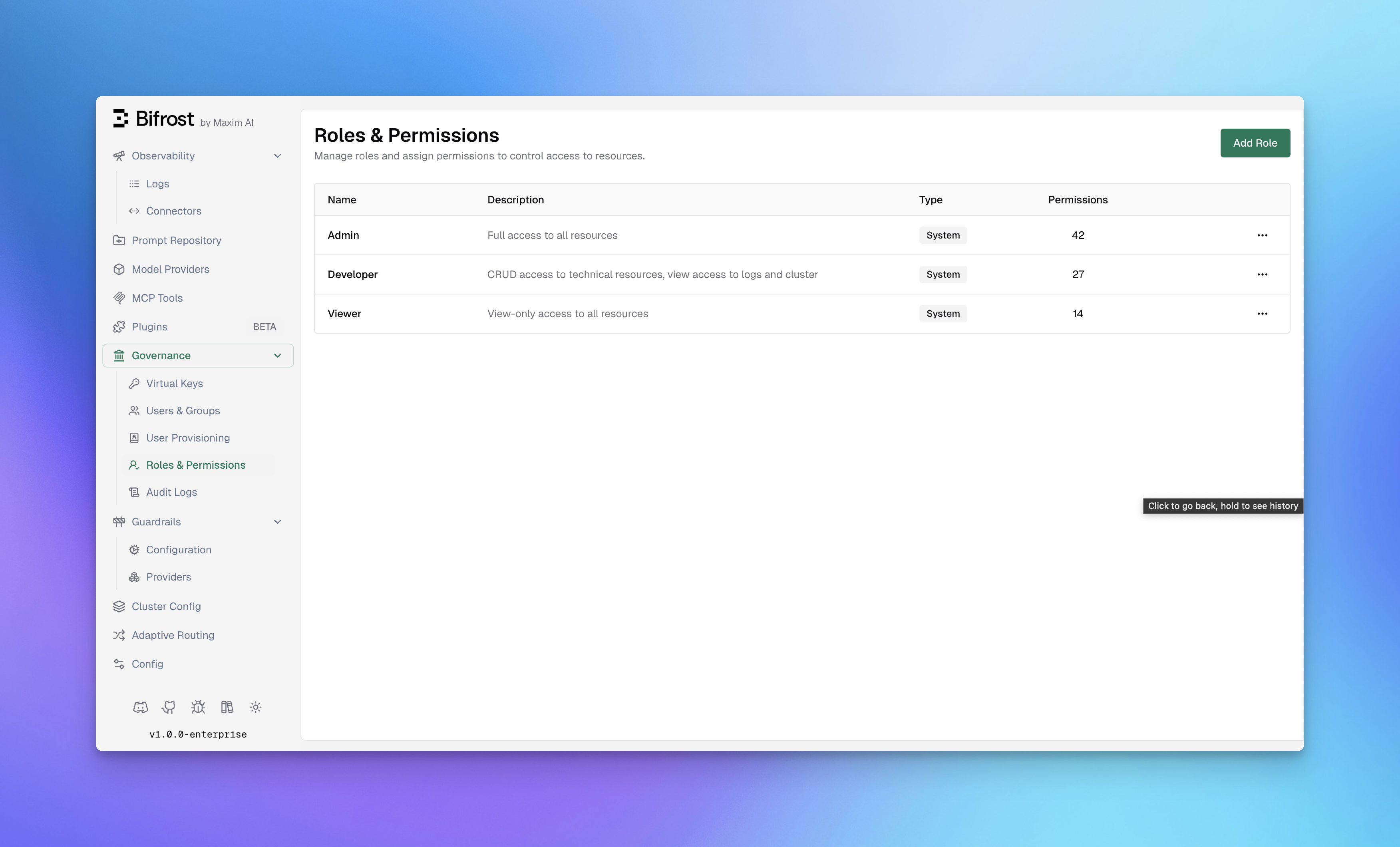Viewport: 1400px width, 847px height.
Task: Click the System badge on the Admin row
Action: point(943,235)
